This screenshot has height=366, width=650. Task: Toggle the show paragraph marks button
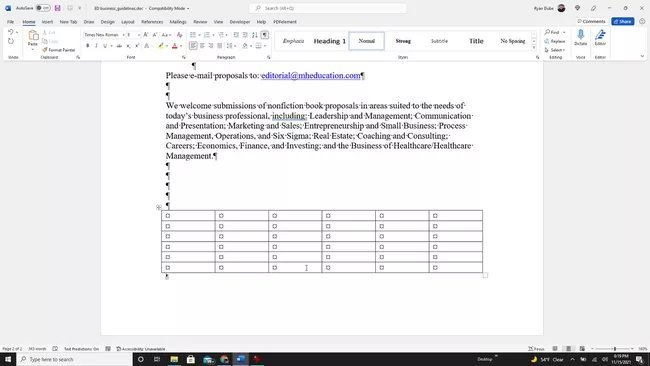264,35
